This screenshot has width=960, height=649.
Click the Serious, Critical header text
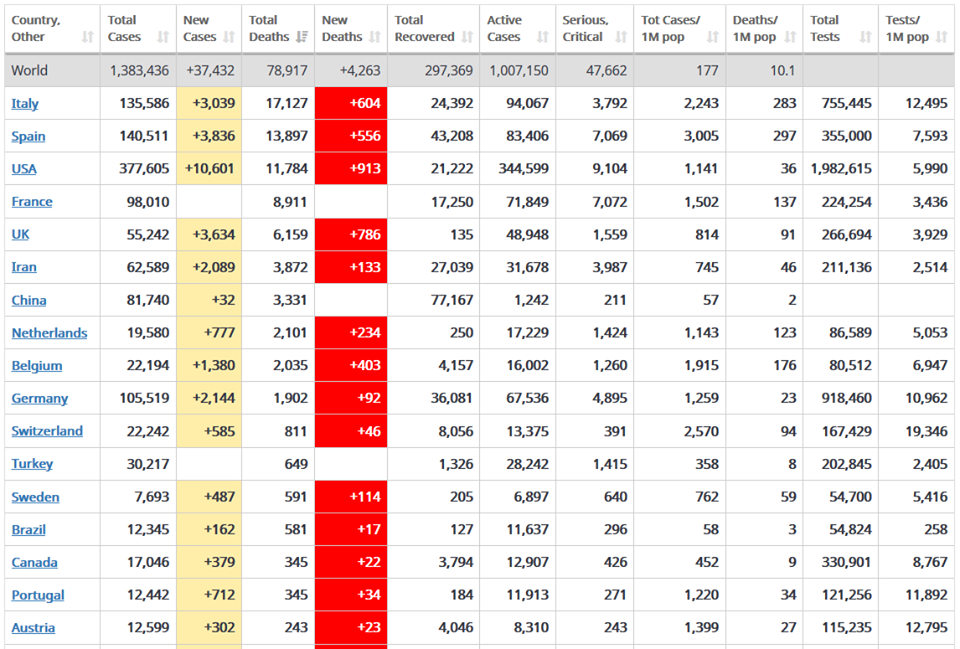[x=585, y=29]
